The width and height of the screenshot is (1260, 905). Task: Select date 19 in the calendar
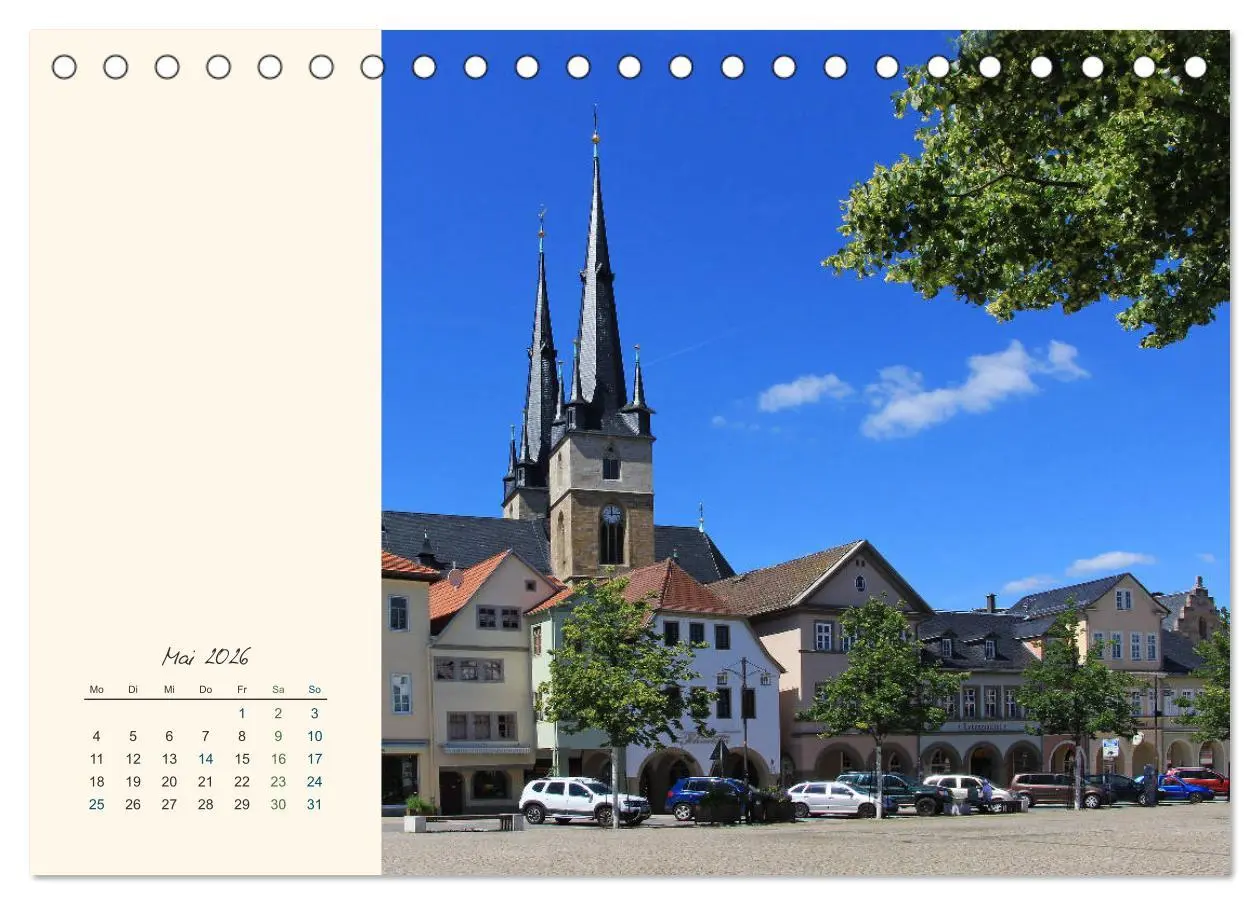coord(133,782)
